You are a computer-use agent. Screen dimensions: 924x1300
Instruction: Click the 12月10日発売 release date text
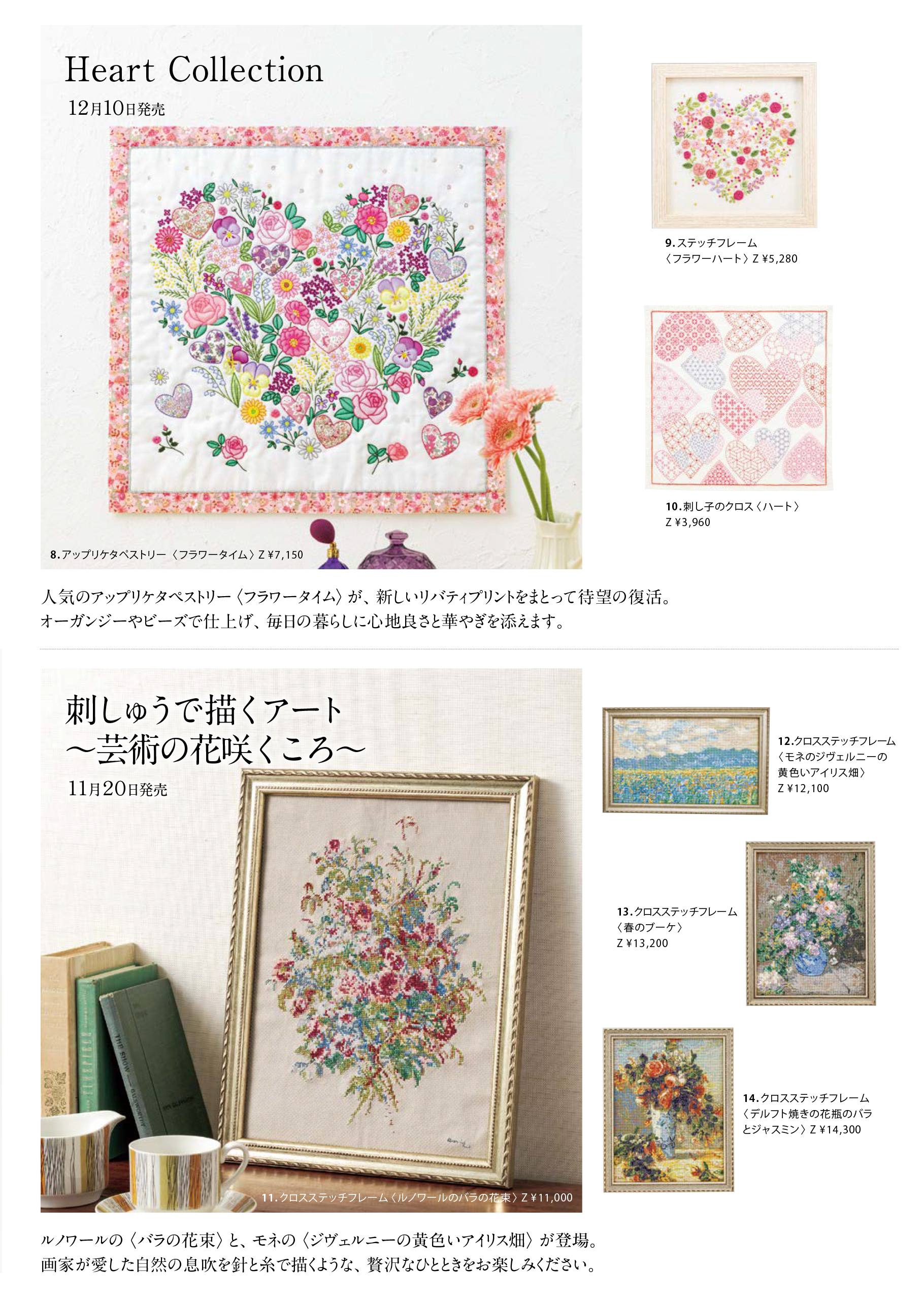point(117,108)
